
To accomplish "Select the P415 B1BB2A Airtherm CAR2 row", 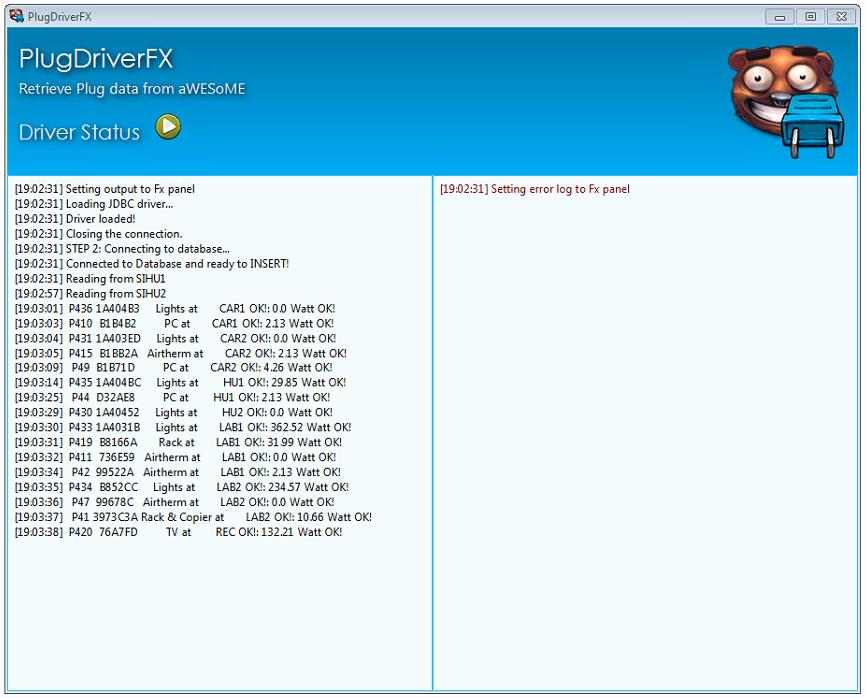I will (x=181, y=353).
